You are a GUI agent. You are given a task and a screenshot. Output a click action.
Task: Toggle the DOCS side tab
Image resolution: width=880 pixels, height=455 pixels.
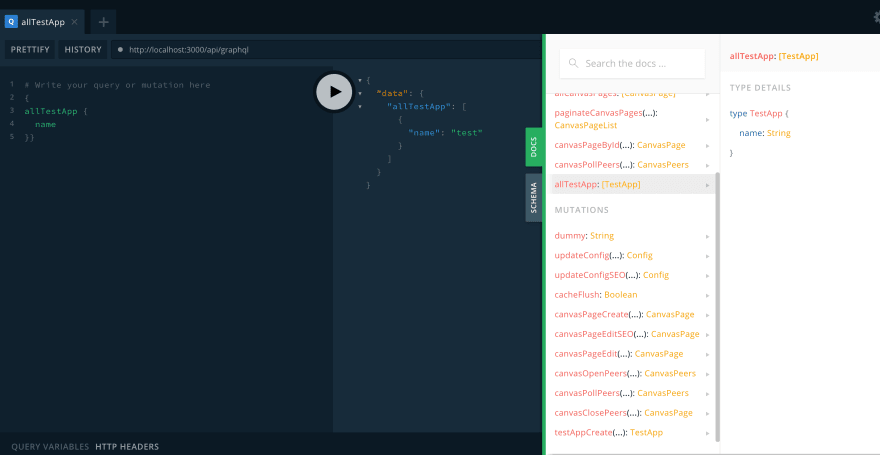[534, 147]
